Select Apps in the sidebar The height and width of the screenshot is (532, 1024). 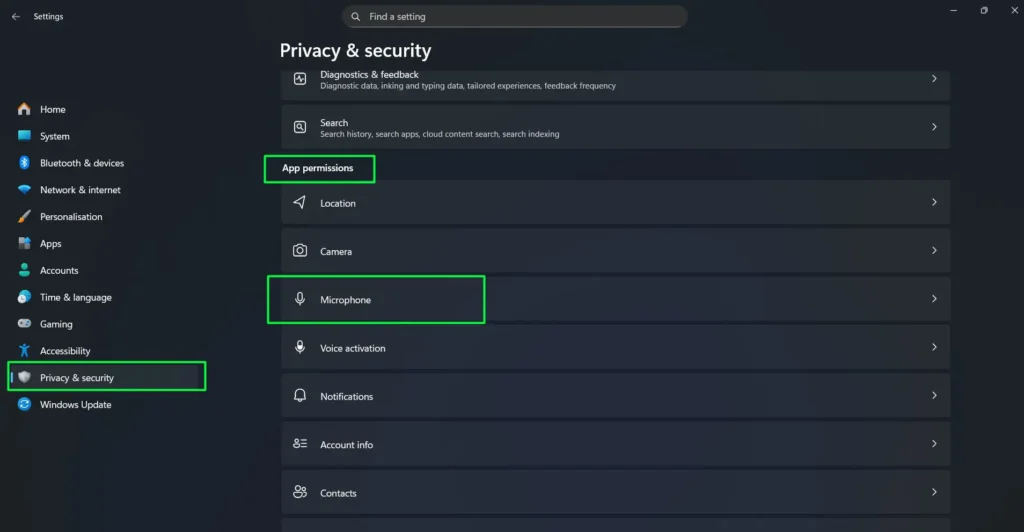click(106, 243)
